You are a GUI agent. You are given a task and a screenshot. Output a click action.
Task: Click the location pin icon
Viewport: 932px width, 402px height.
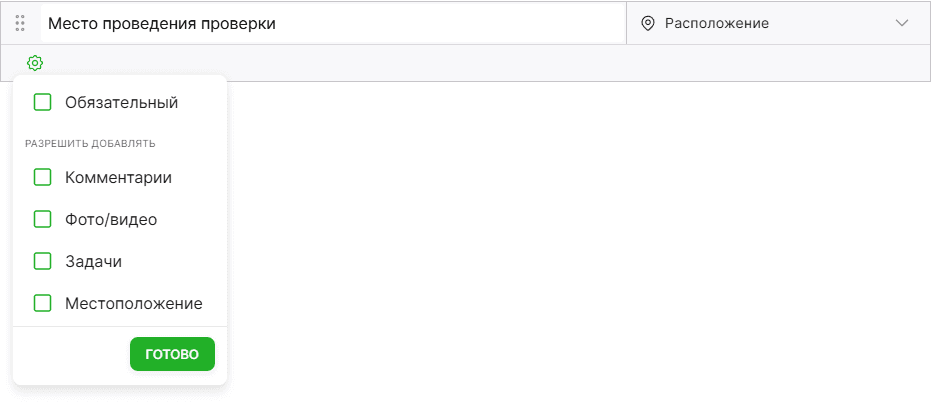[x=647, y=23]
